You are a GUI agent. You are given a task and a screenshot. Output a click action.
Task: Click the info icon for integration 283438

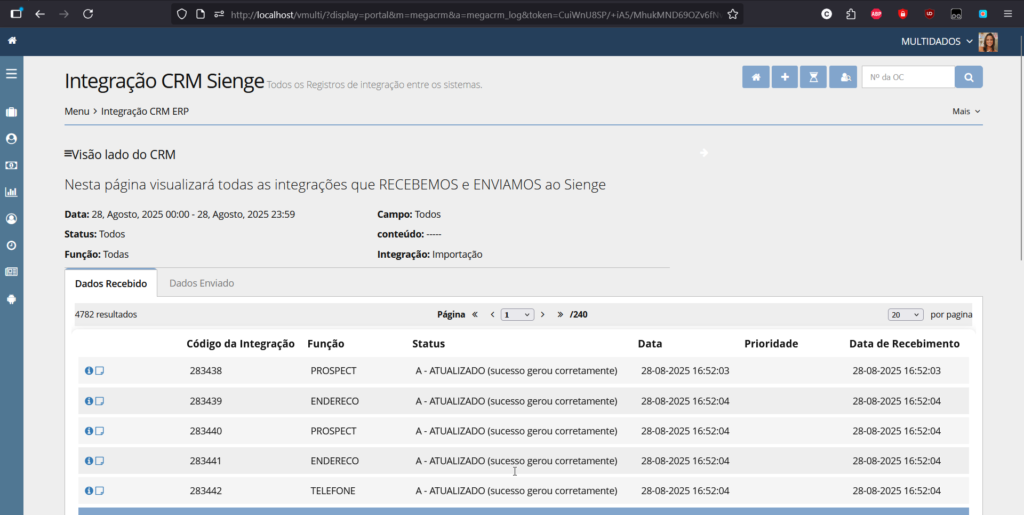pyautogui.click(x=88, y=371)
